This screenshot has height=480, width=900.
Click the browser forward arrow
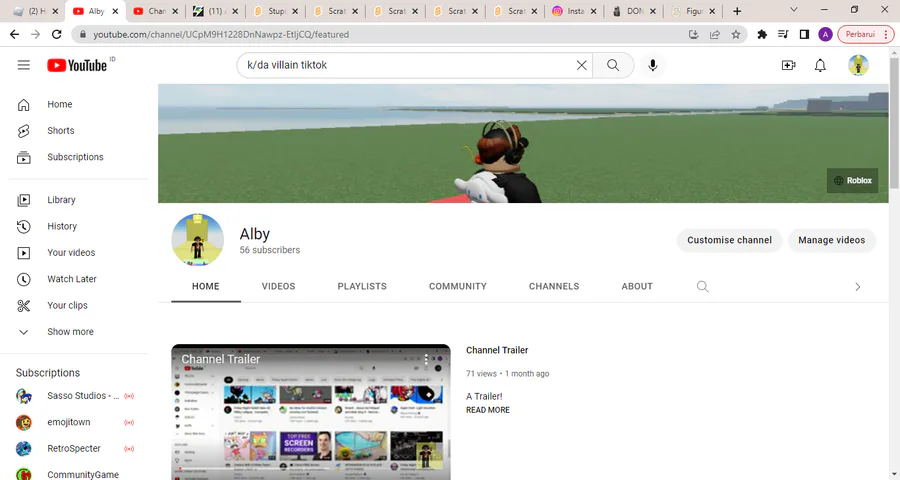pyautogui.click(x=36, y=34)
